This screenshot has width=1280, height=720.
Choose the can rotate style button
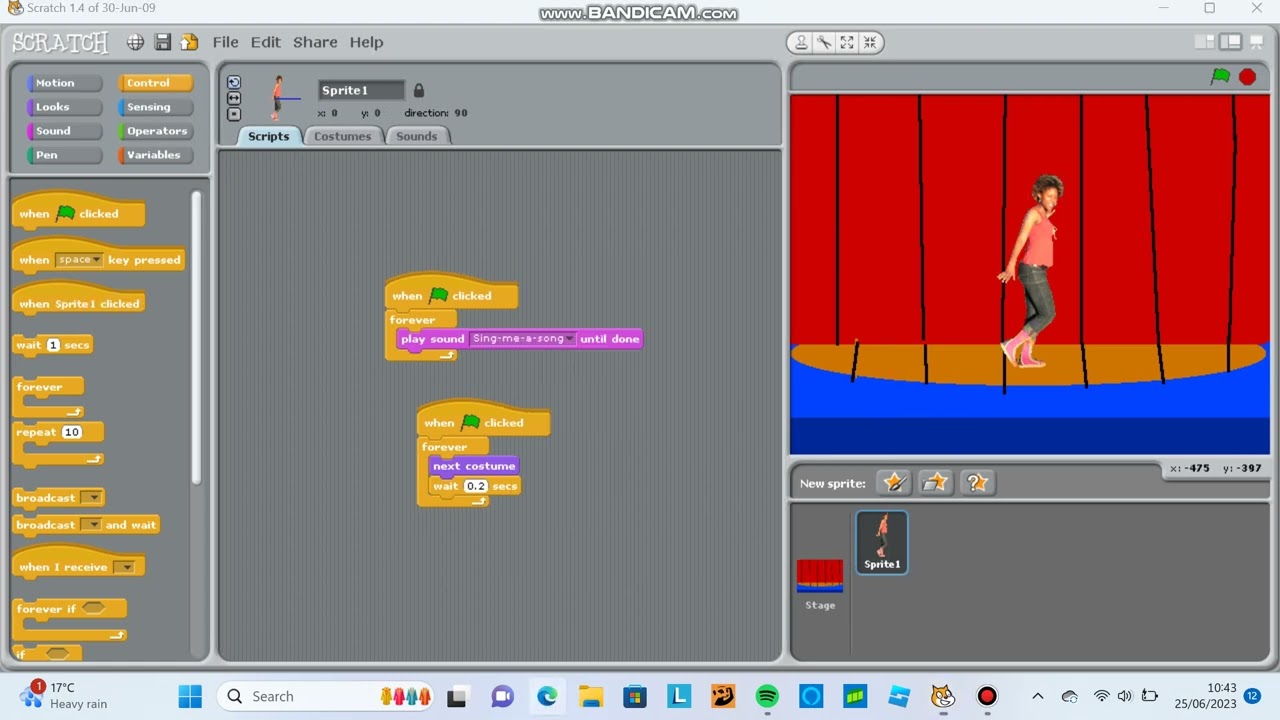(234, 82)
